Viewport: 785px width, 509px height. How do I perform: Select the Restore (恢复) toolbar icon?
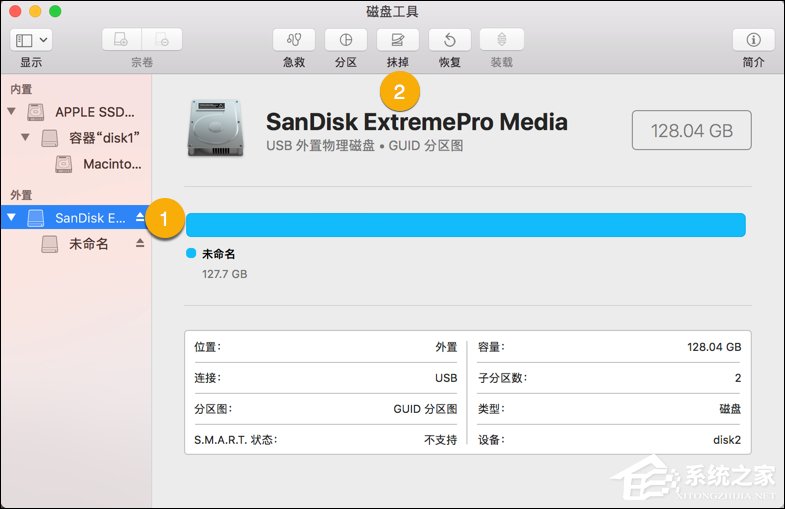click(450, 40)
